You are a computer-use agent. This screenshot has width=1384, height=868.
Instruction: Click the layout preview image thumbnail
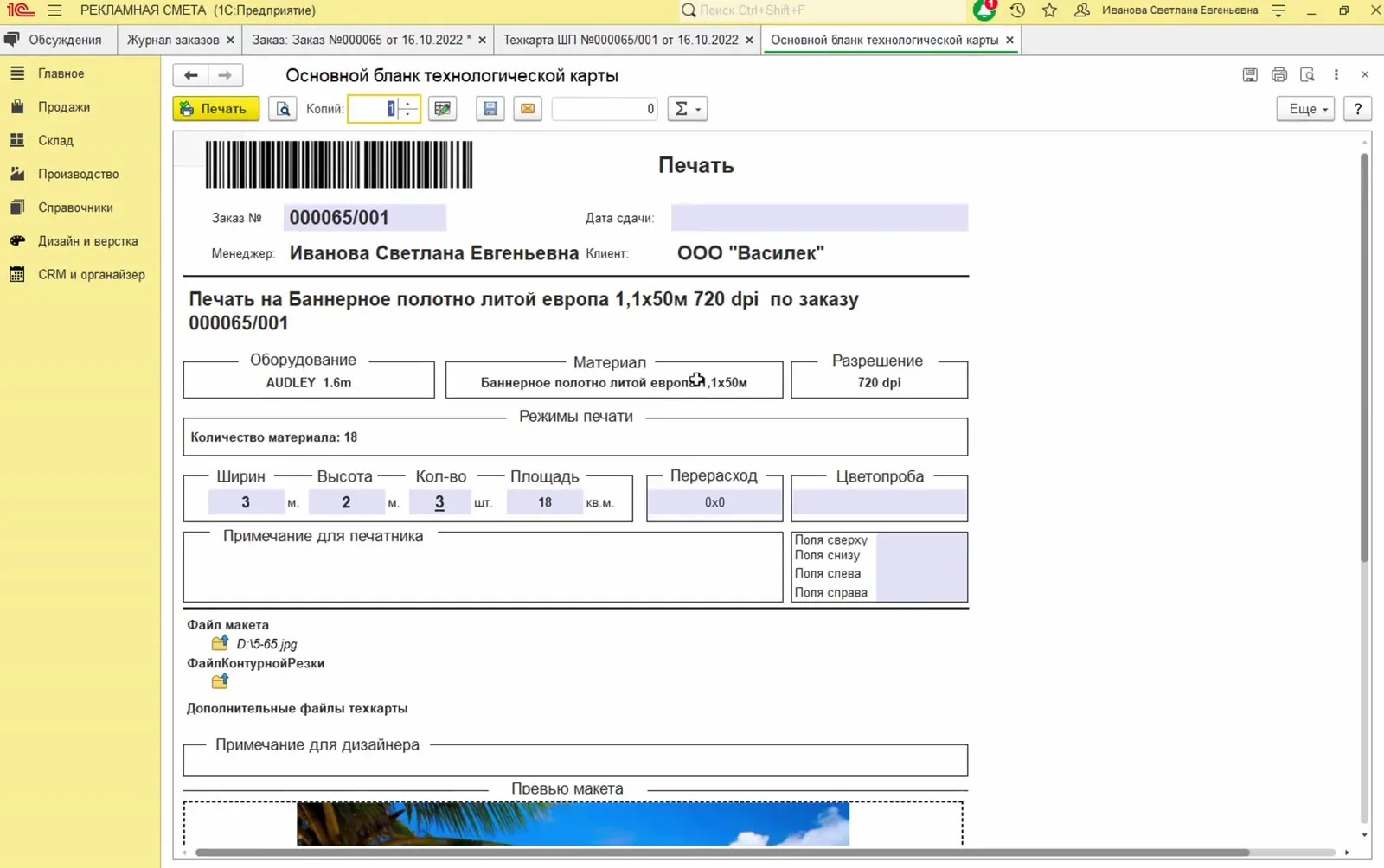(x=573, y=823)
